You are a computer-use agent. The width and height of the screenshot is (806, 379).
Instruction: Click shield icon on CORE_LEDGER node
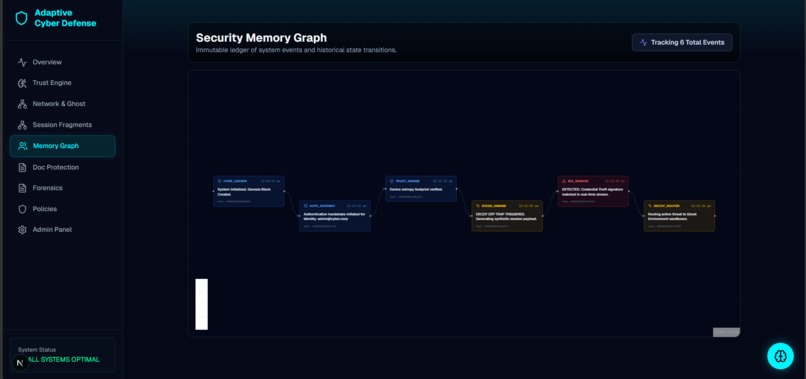click(219, 181)
